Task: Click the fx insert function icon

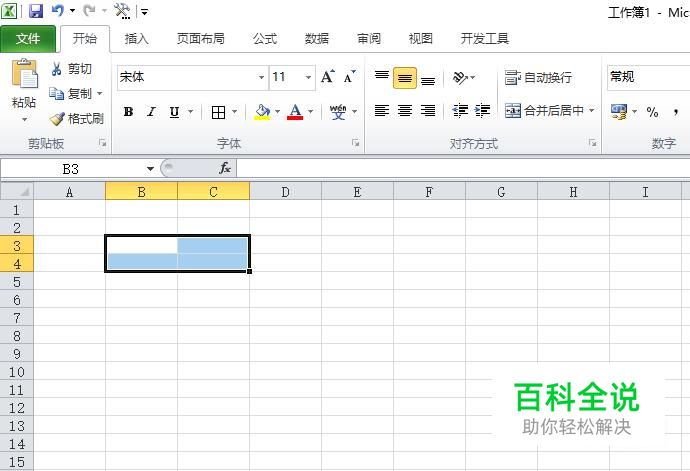Action: [224, 168]
